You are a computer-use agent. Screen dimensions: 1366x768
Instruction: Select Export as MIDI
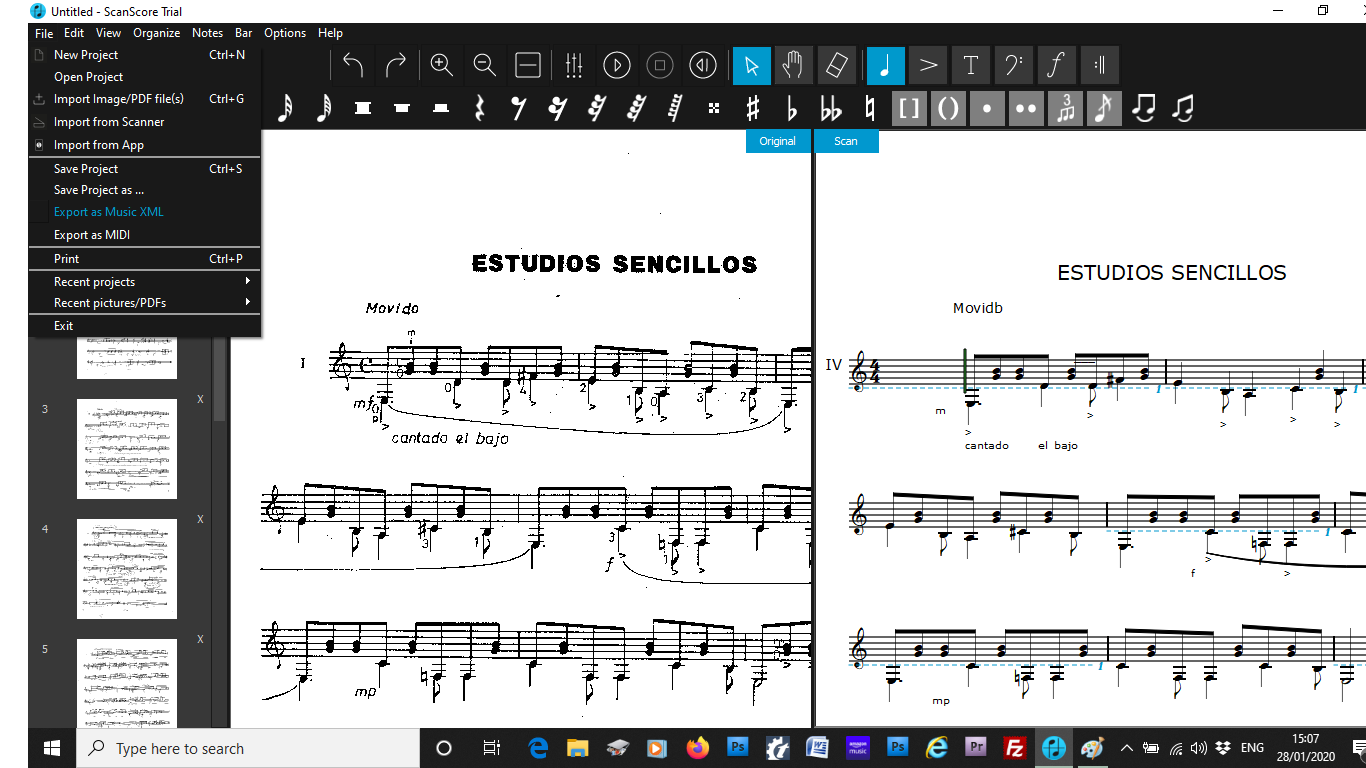(145, 235)
